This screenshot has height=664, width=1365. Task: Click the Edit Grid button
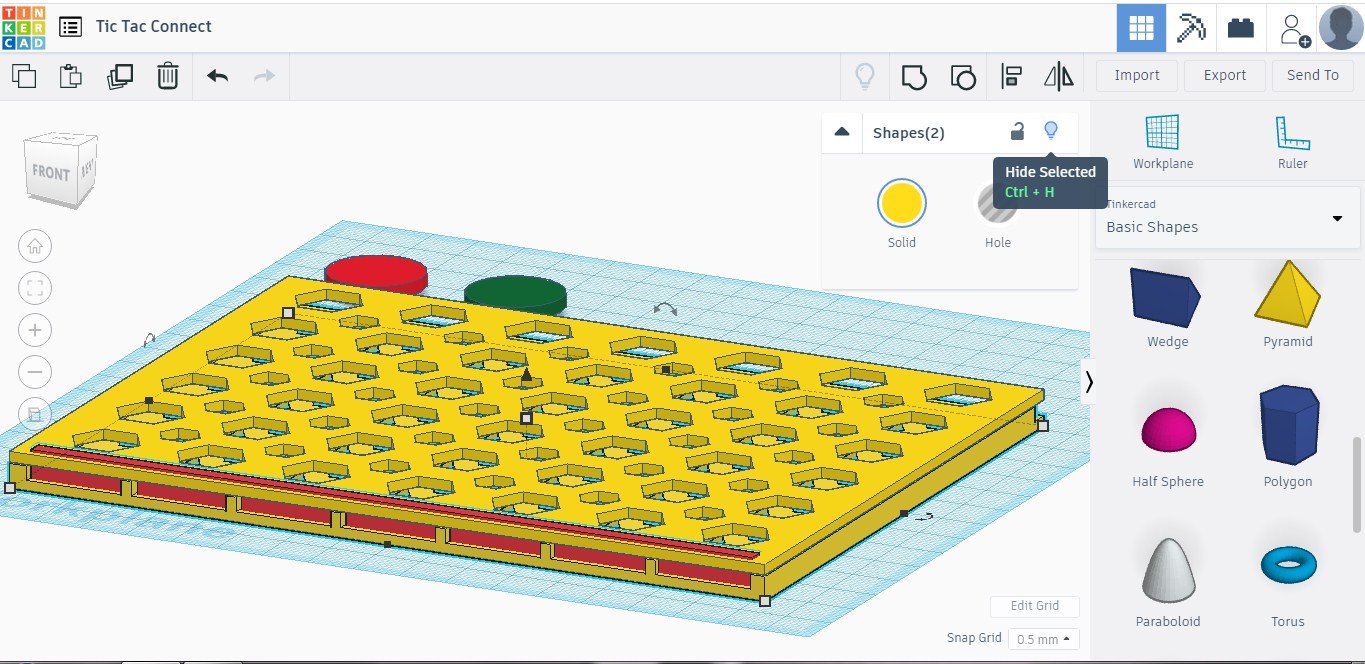pos(1034,606)
